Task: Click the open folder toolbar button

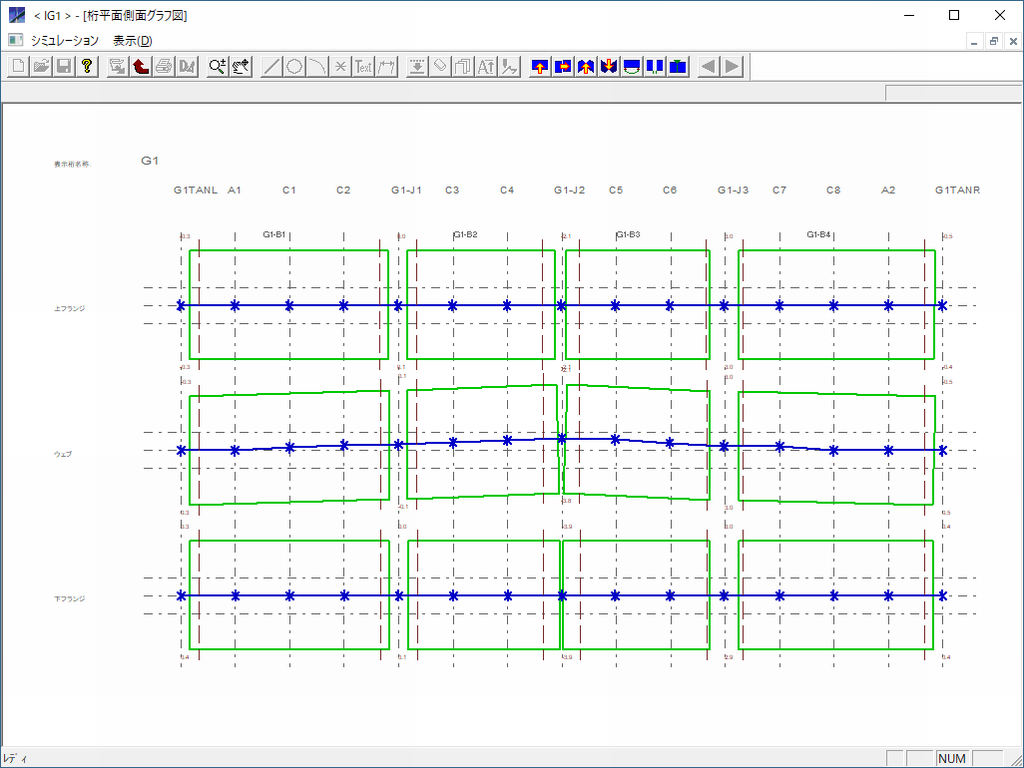Action: click(x=41, y=67)
